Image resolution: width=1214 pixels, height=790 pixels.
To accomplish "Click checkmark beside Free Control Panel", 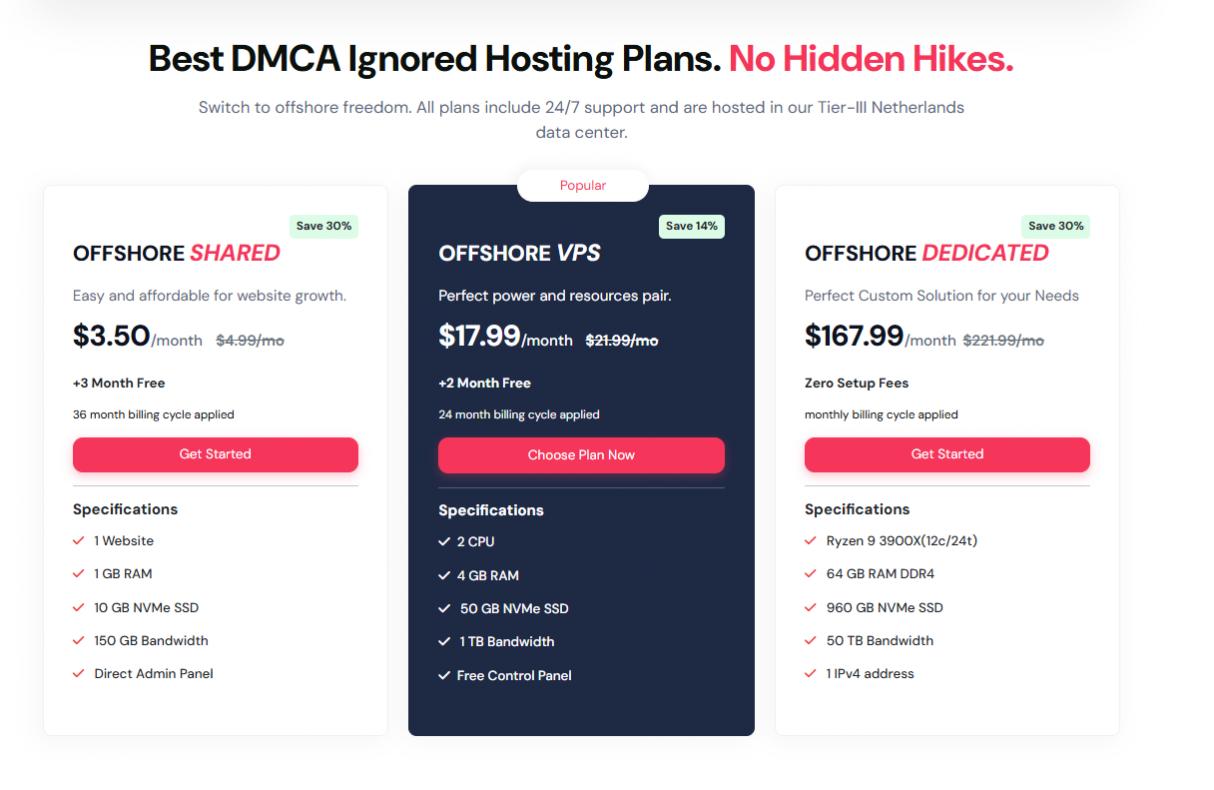I will pyautogui.click(x=444, y=676).
